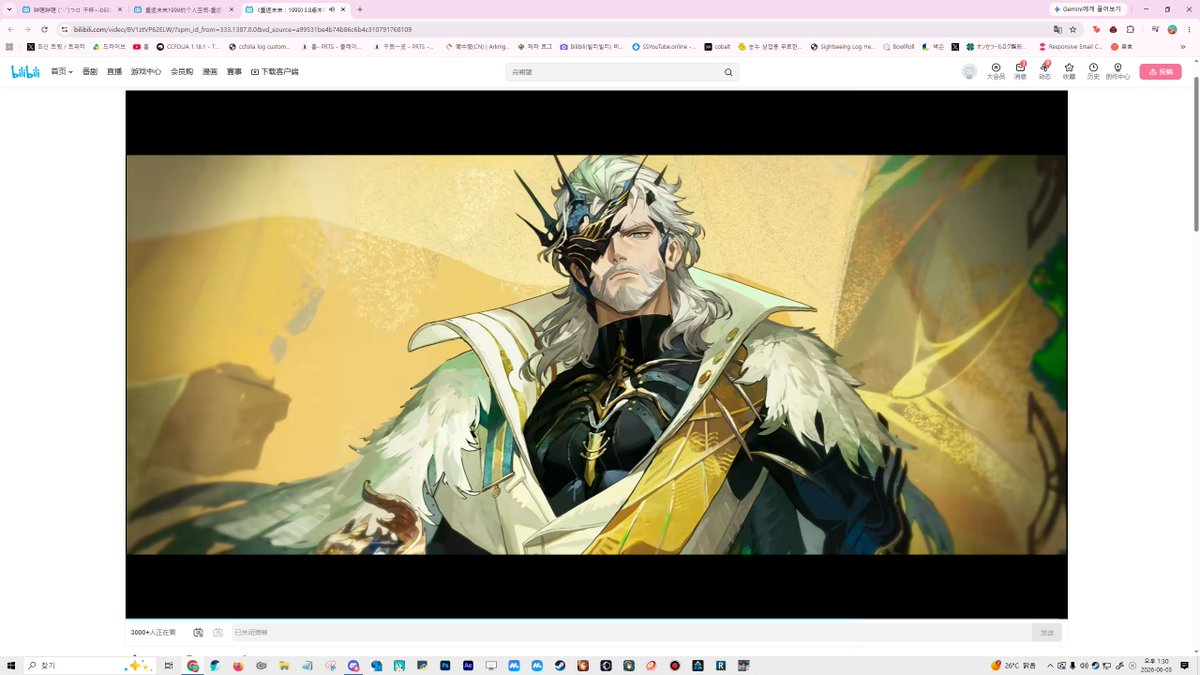Viewport: 1200px width, 675px height.
Task: Go back with browser back arrow
Action: (11, 29)
